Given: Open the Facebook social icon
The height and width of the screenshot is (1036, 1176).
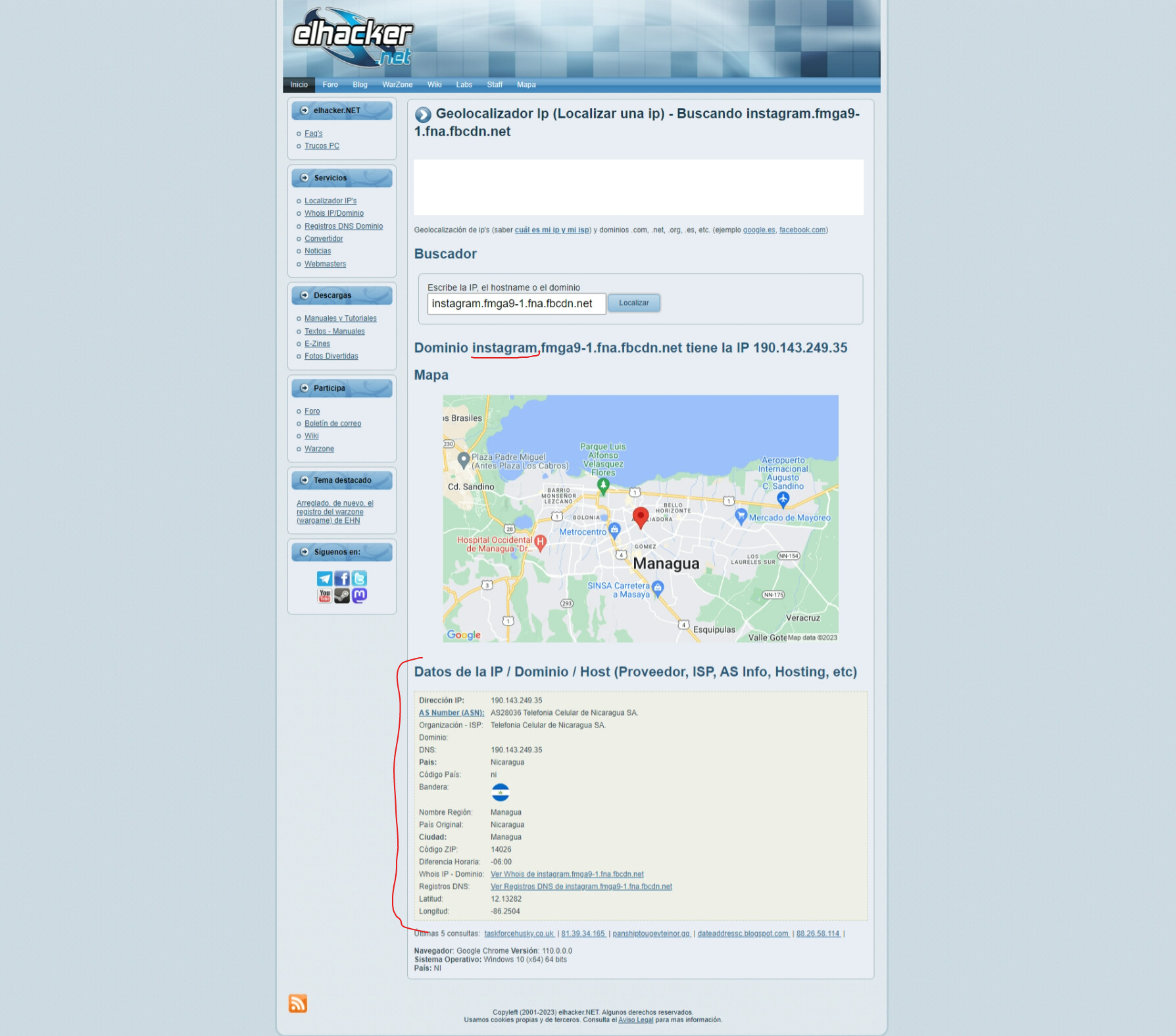Looking at the screenshot, I should pyautogui.click(x=342, y=579).
